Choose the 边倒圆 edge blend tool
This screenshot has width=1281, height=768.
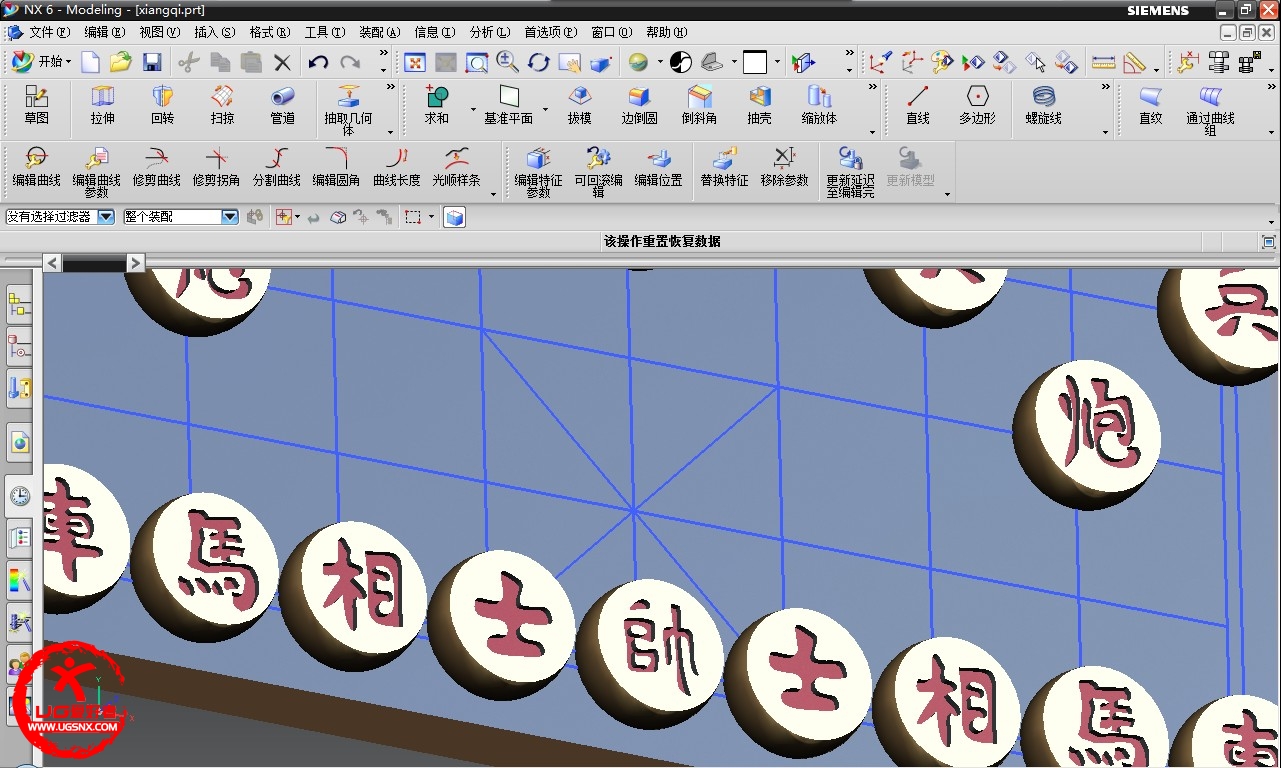click(639, 106)
